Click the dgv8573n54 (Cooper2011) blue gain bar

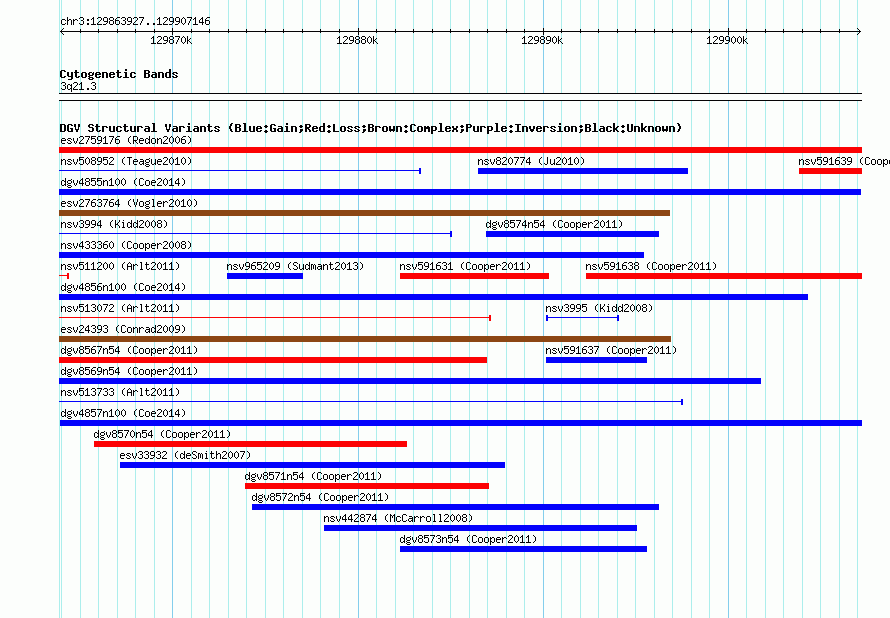pyautogui.click(x=523, y=549)
